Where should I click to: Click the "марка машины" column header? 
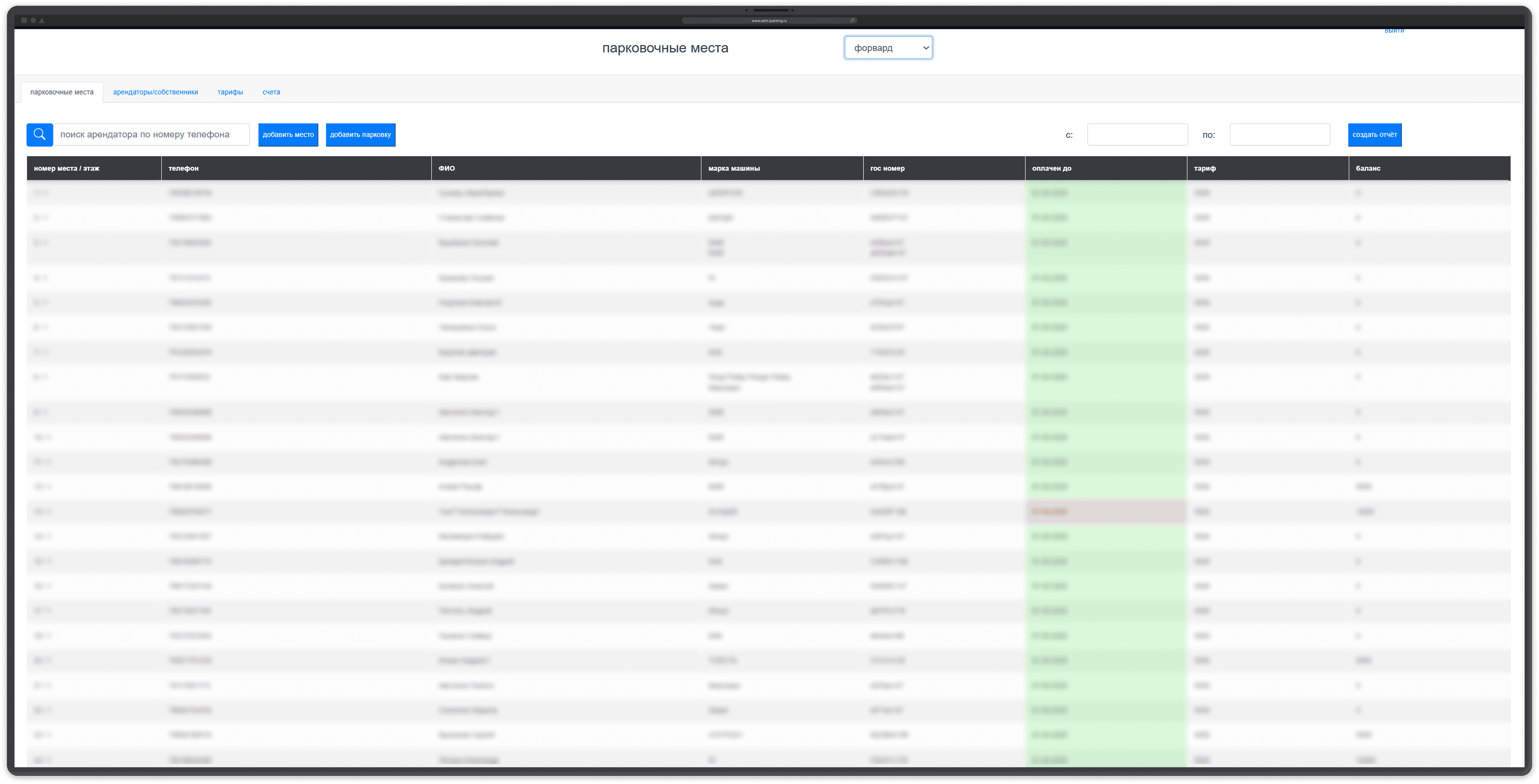[x=782, y=169]
